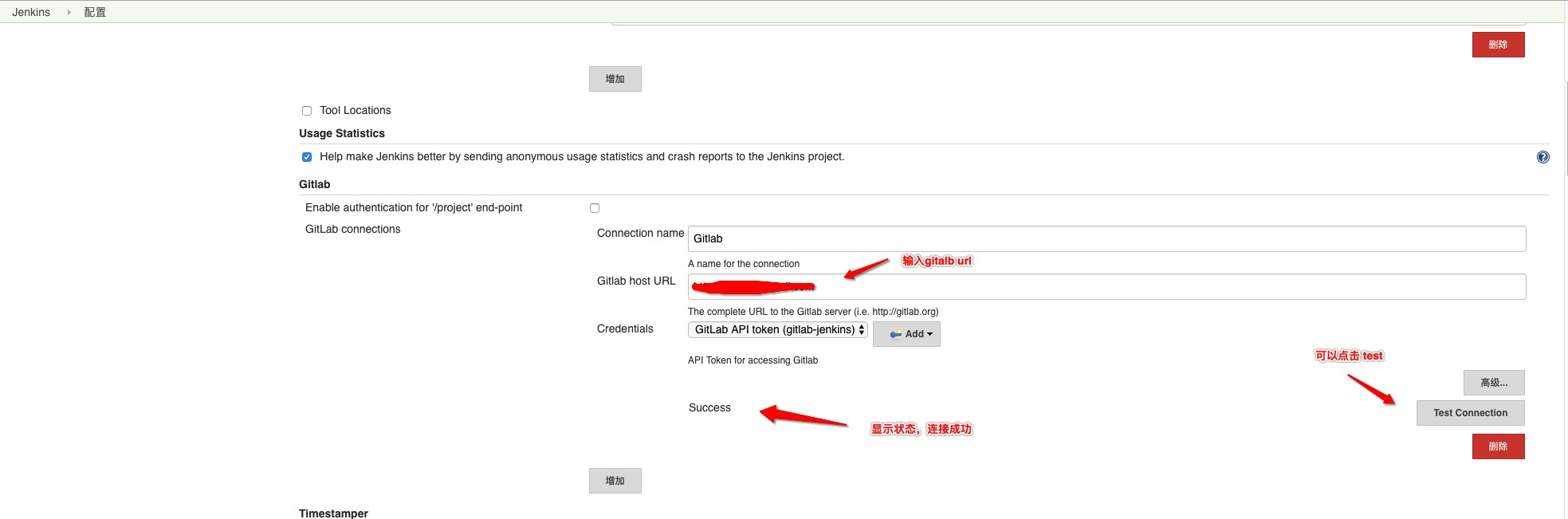The width and height of the screenshot is (1568, 519).
Task: Click 增加 button above Tool Locations
Action: pos(615,79)
